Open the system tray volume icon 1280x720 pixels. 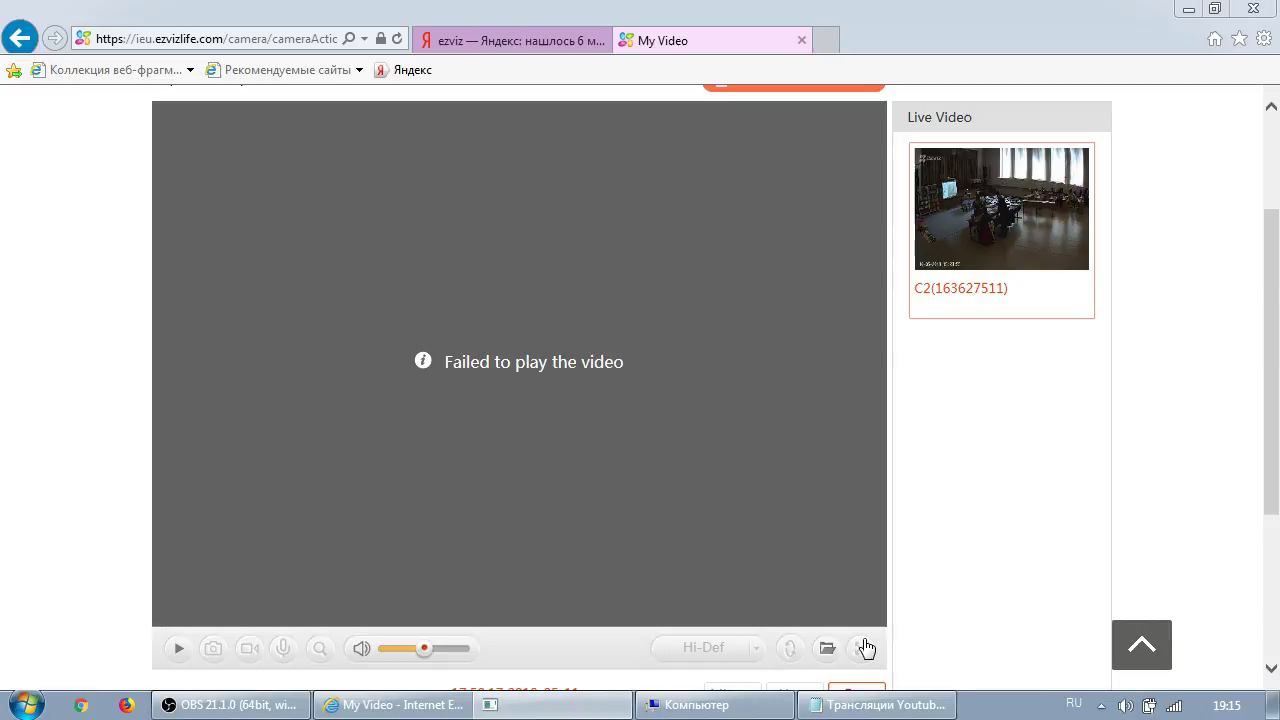1125,706
